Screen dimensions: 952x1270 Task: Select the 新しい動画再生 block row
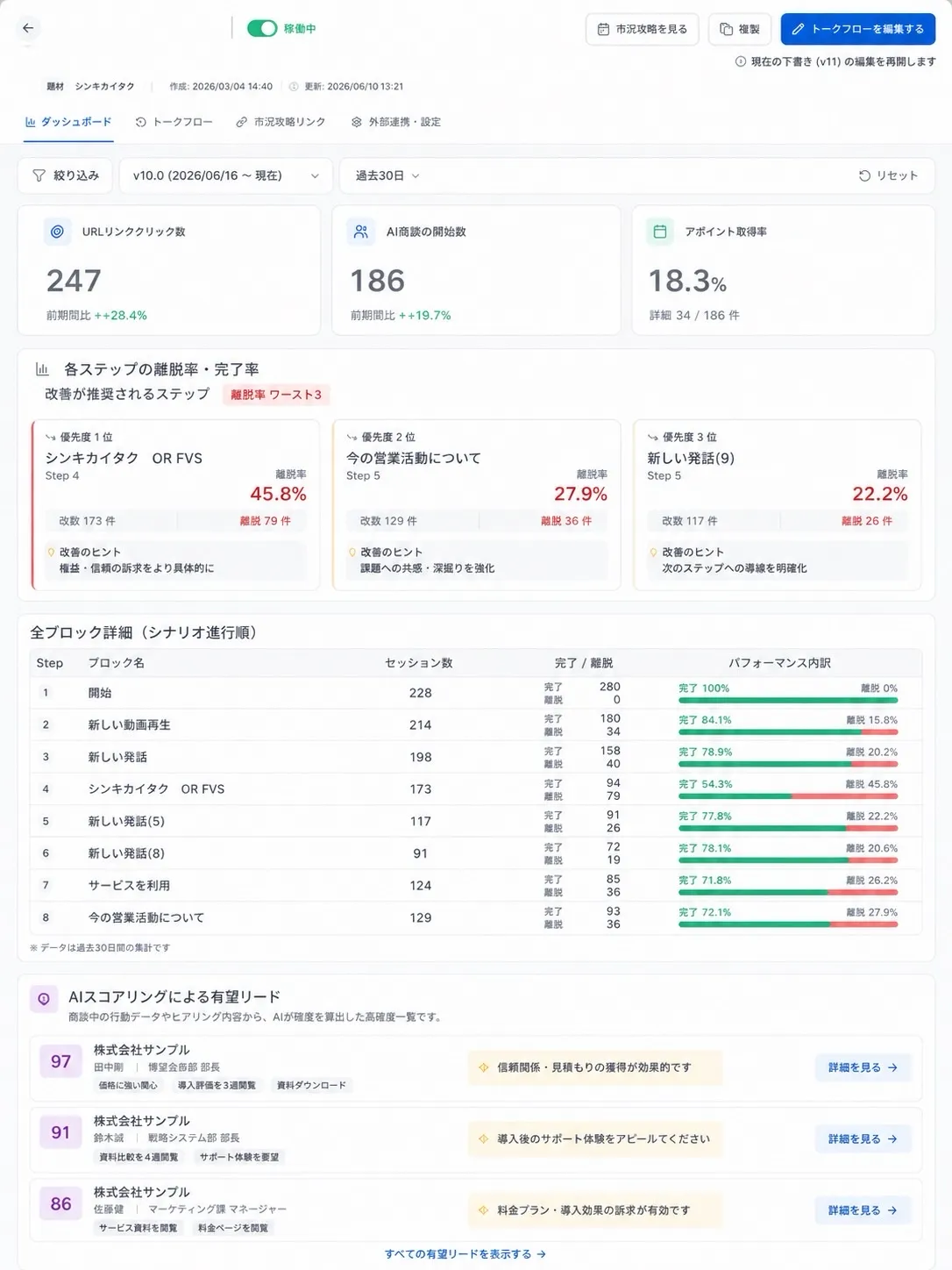coord(476,725)
